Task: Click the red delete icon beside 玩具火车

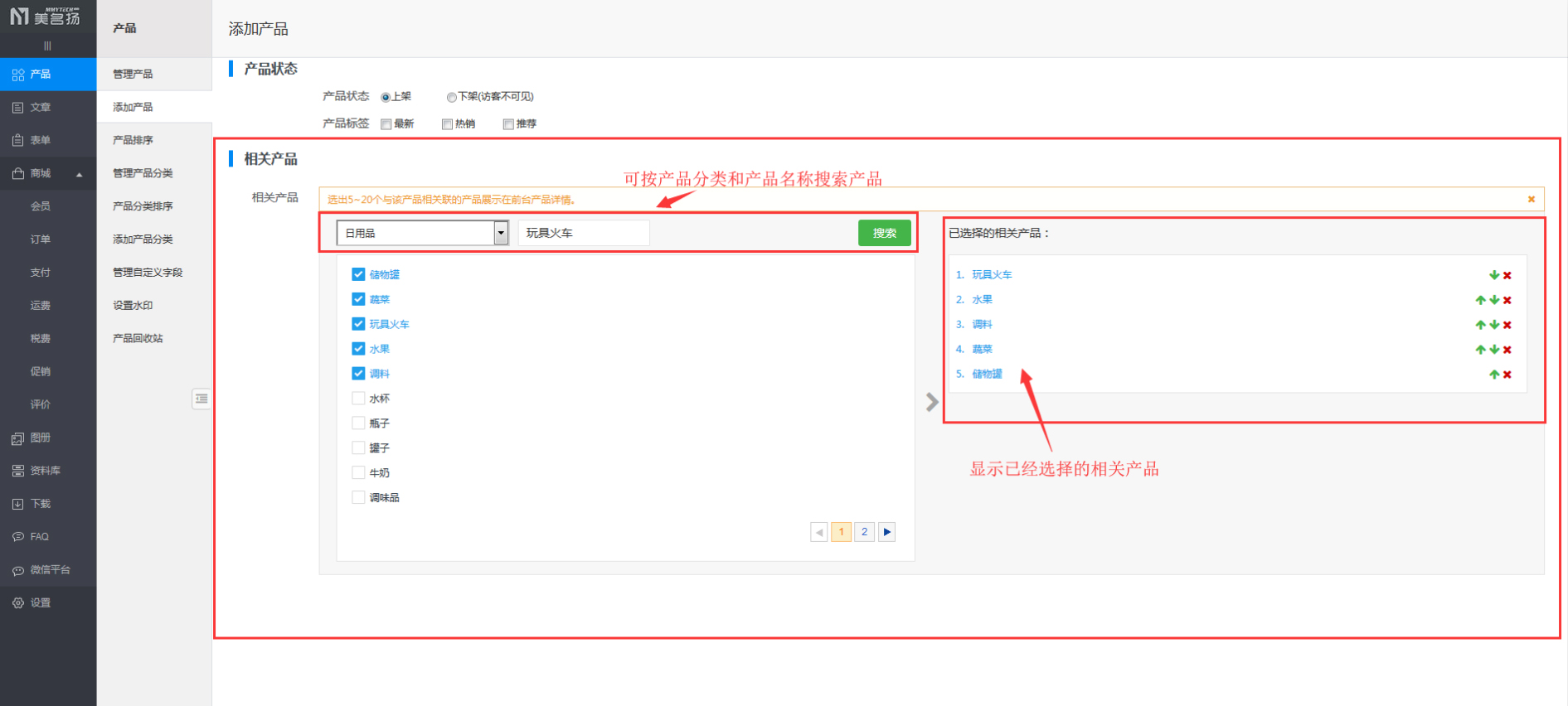Action: 1507,275
